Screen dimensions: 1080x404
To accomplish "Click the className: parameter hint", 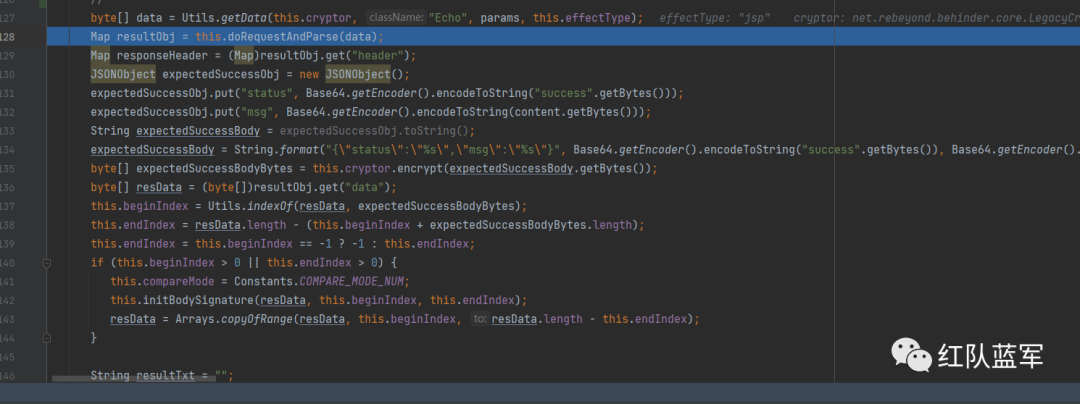I will [395, 17].
